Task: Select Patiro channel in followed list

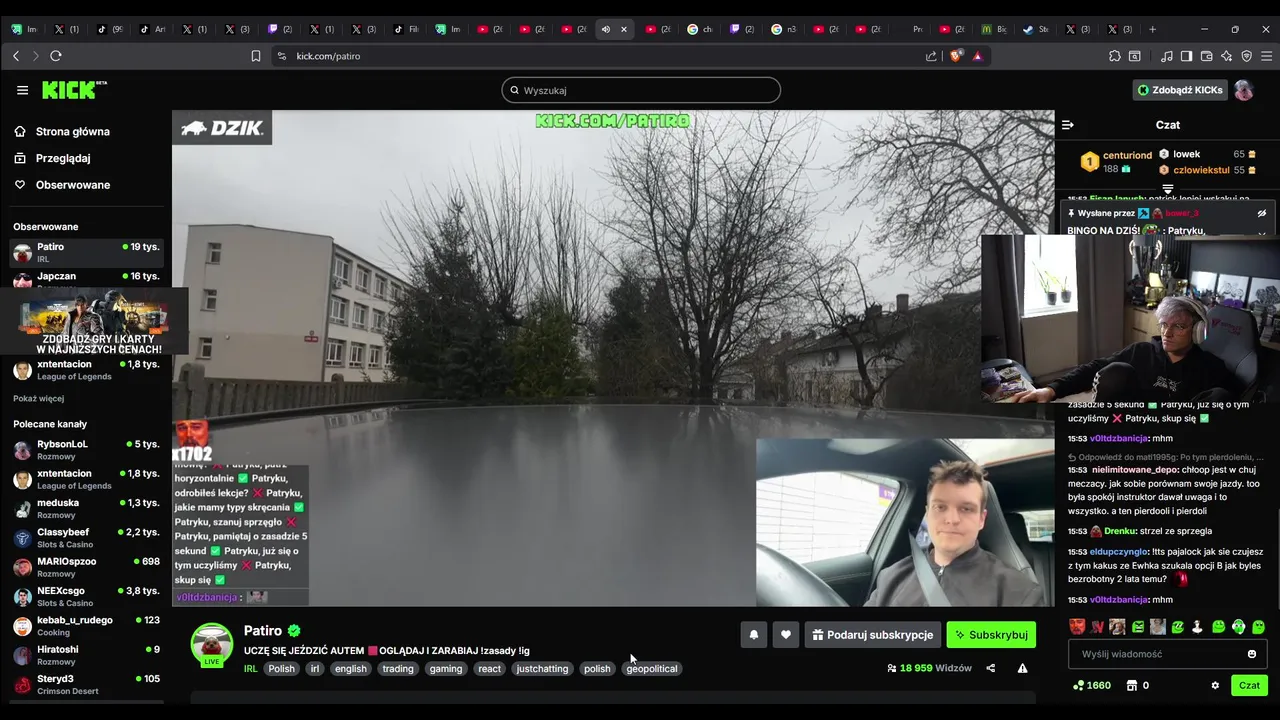Action: [86, 252]
